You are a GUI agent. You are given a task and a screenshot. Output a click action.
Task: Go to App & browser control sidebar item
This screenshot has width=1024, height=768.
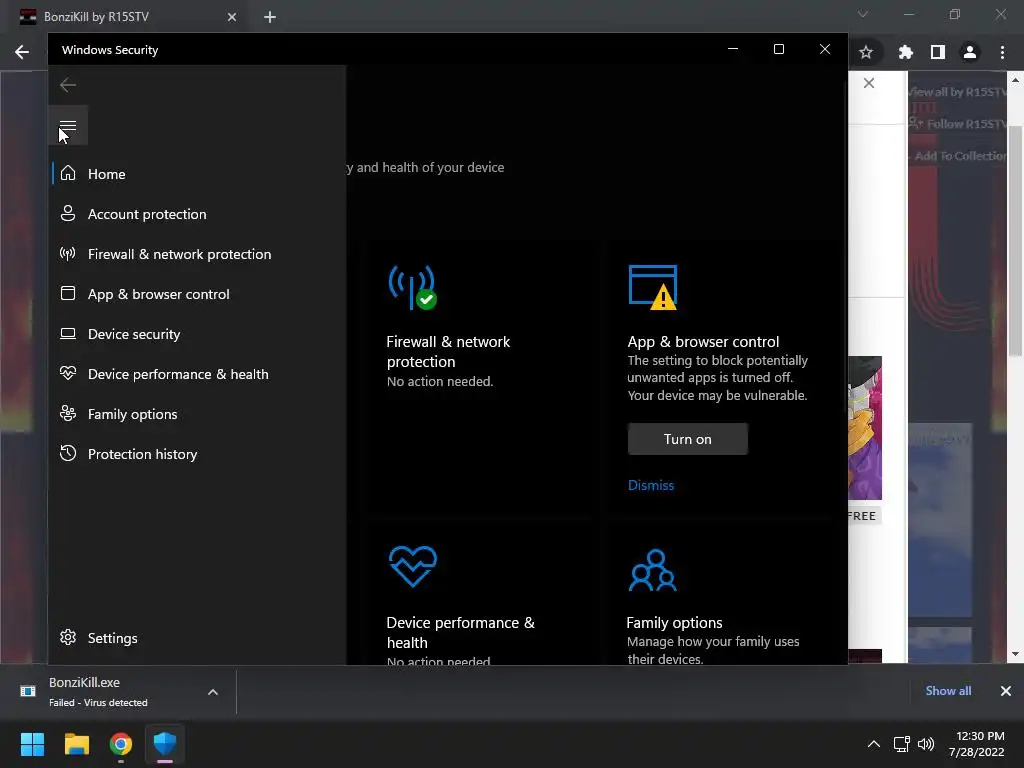coord(199,294)
